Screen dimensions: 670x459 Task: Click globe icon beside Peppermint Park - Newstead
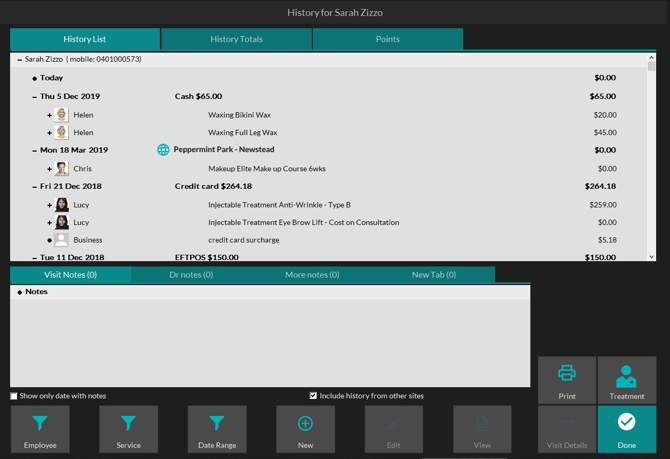pos(163,150)
